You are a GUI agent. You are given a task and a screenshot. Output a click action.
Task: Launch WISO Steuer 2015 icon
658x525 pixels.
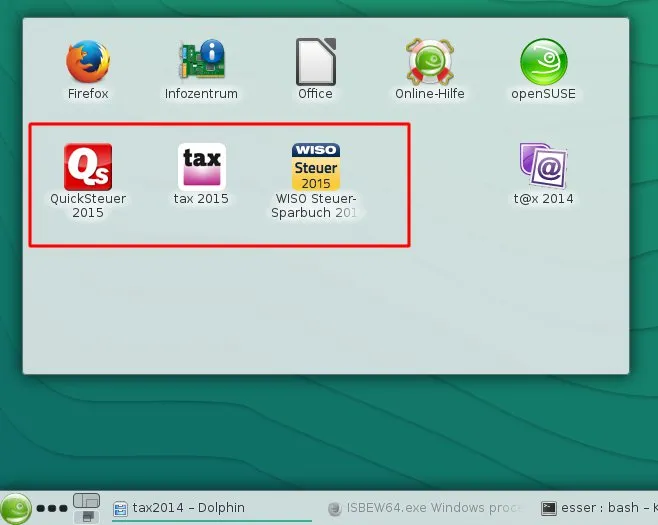click(x=316, y=167)
